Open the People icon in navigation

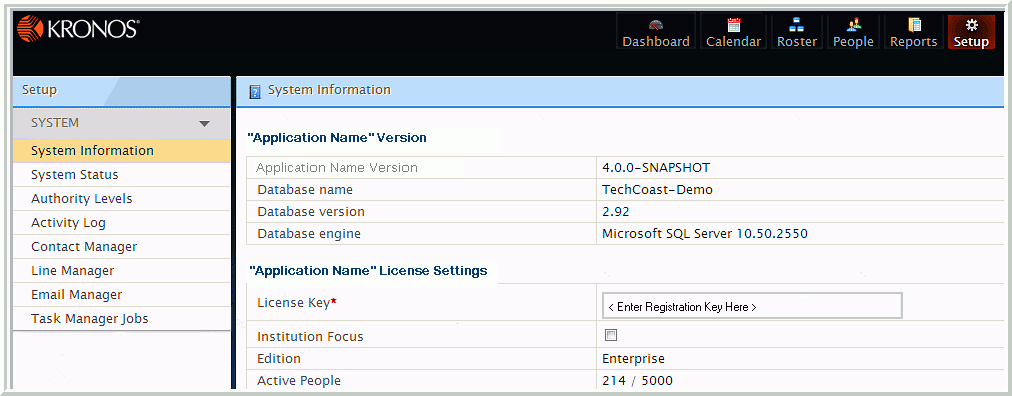point(854,25)
